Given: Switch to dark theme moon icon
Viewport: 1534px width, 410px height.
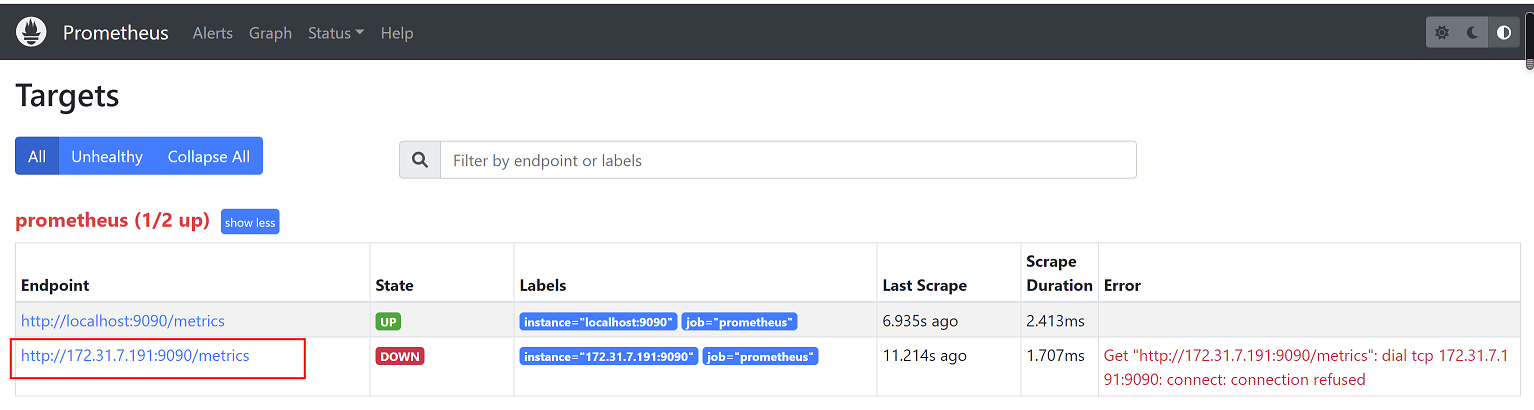Looking at the screenshot, I should pyautogui.click(x=1472, y=33).
